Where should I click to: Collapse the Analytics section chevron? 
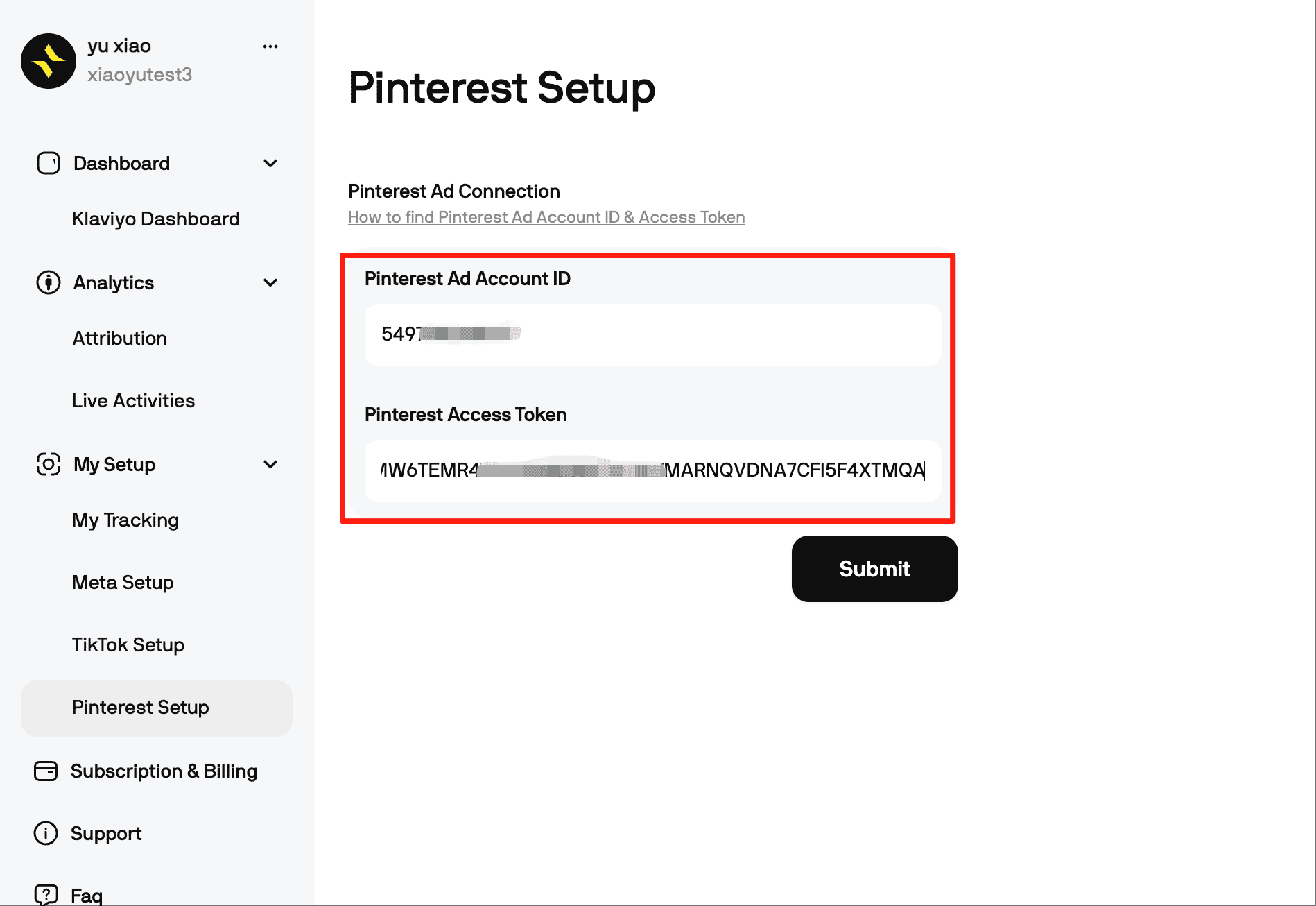[x=270, y=282]
